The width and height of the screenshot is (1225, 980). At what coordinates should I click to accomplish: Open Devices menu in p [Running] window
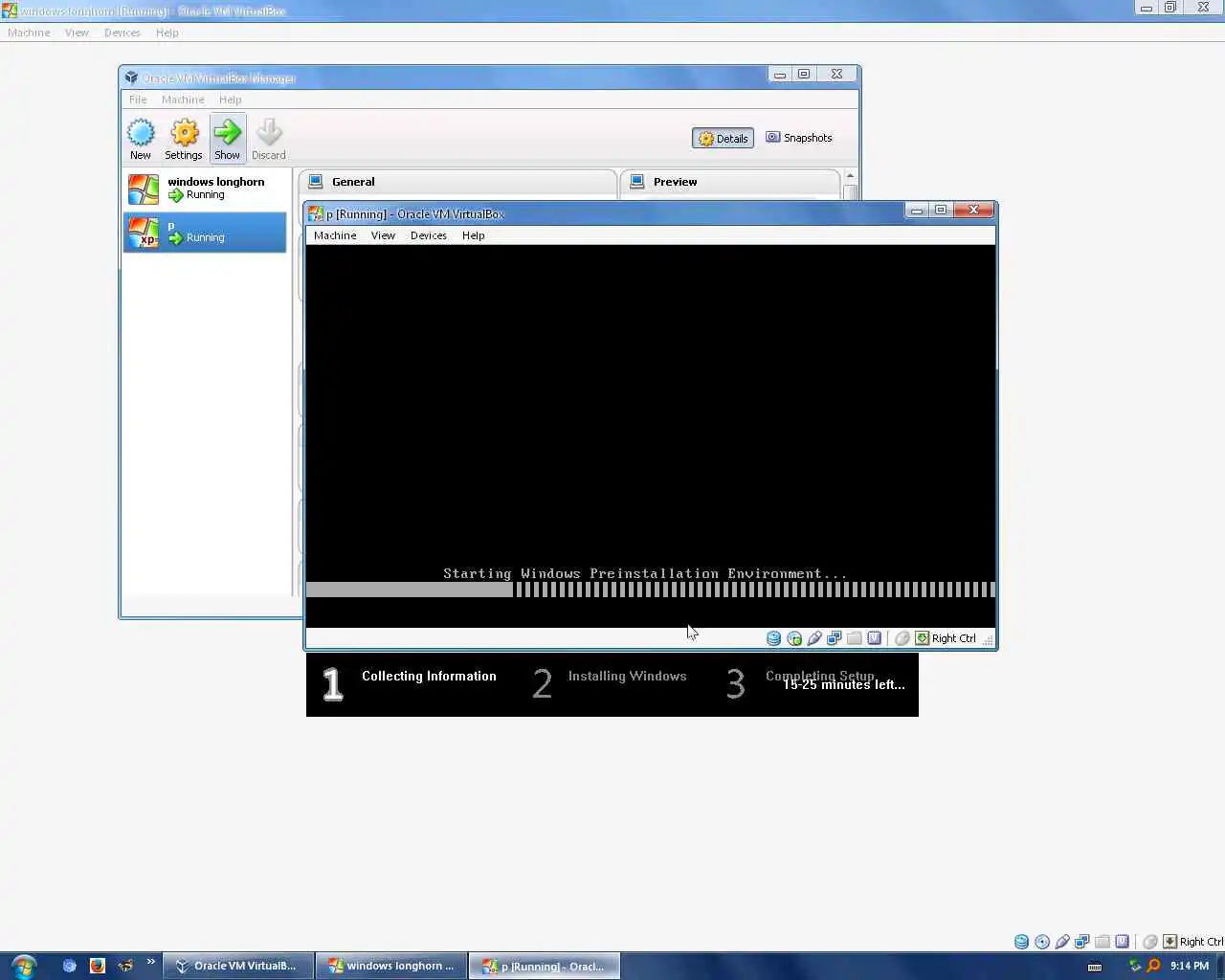pyautogui.click(x=429, y=235)
